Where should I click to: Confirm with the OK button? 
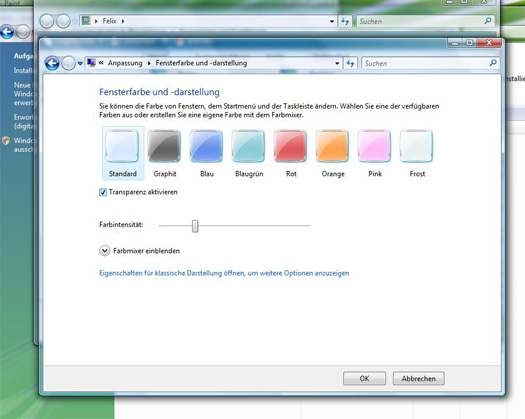[x=364, y=378]
